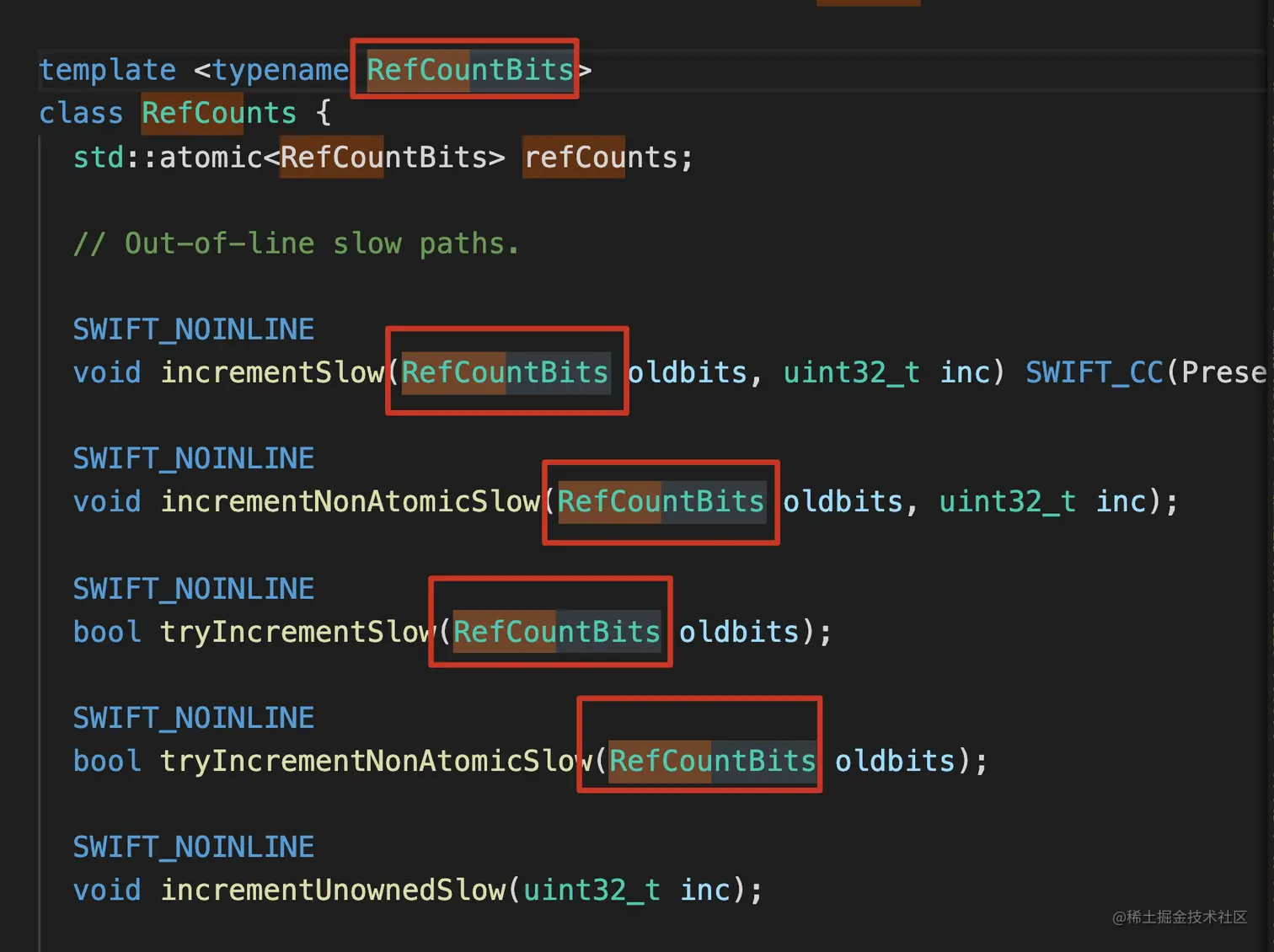Click the tryIncrementSlow function name

click(x=298, y=632)
